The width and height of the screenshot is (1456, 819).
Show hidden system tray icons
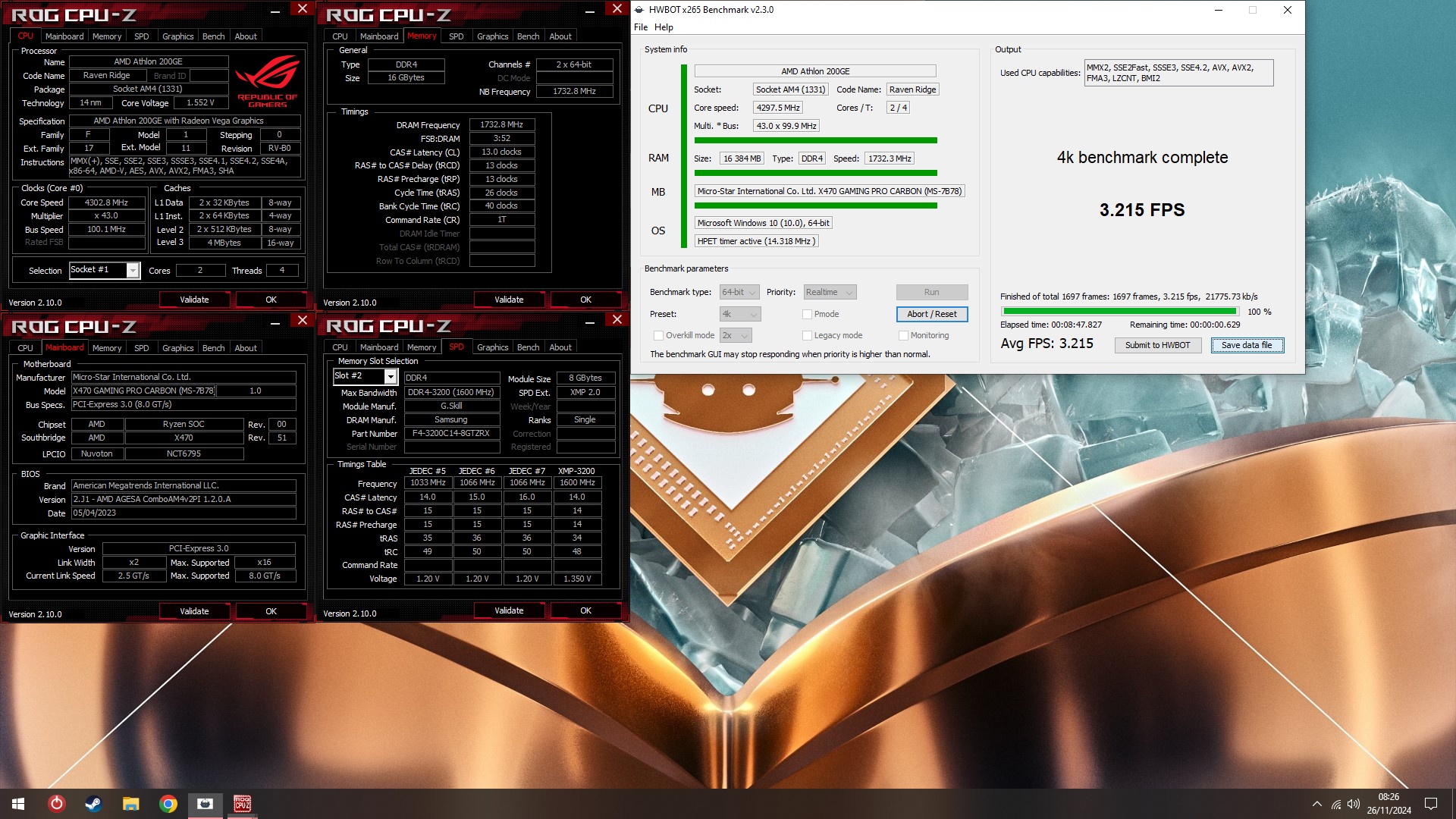[1317, 804]
